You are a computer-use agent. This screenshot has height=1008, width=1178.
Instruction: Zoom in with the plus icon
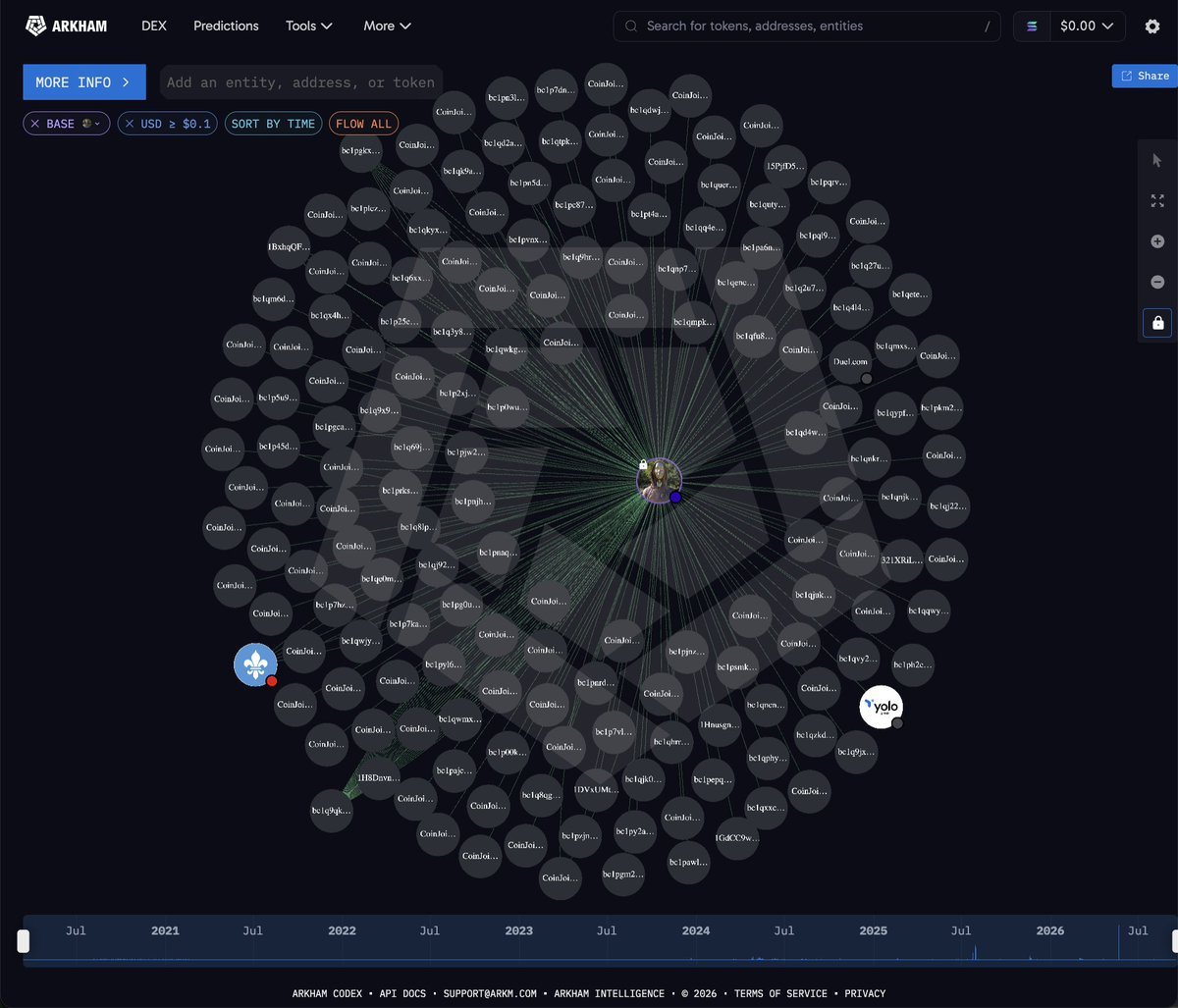(x=1157, y=241)
